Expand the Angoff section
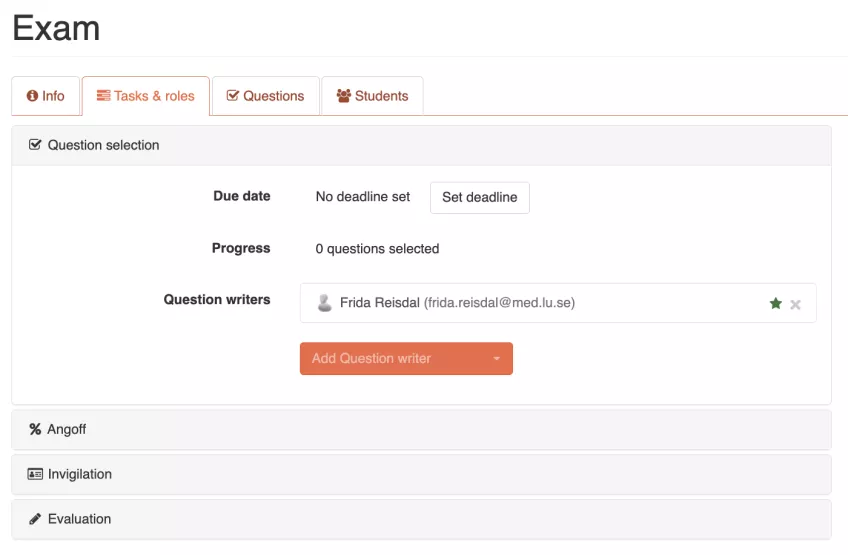The height and width of the screenshot is (555, 848). (421, 430)
